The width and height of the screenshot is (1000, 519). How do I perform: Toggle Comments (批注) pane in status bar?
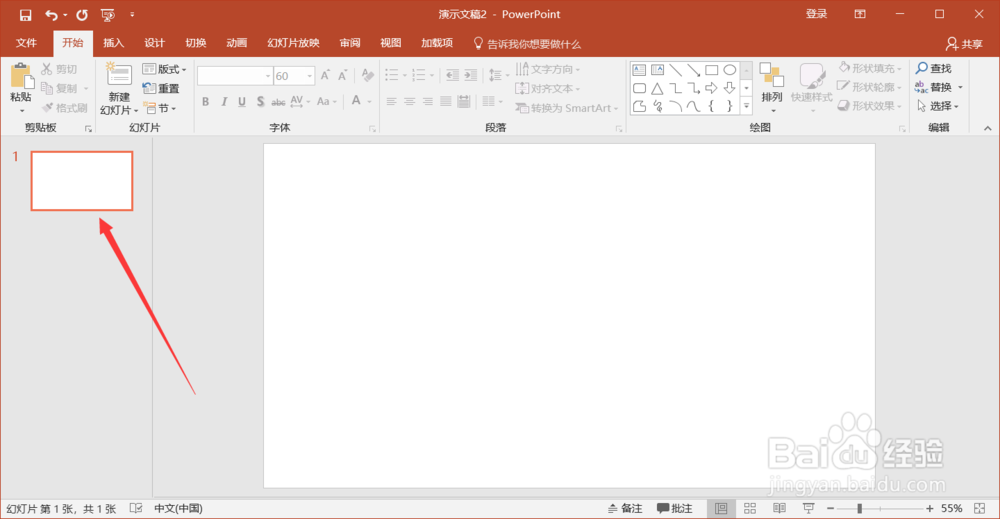(x=675, y=508)
